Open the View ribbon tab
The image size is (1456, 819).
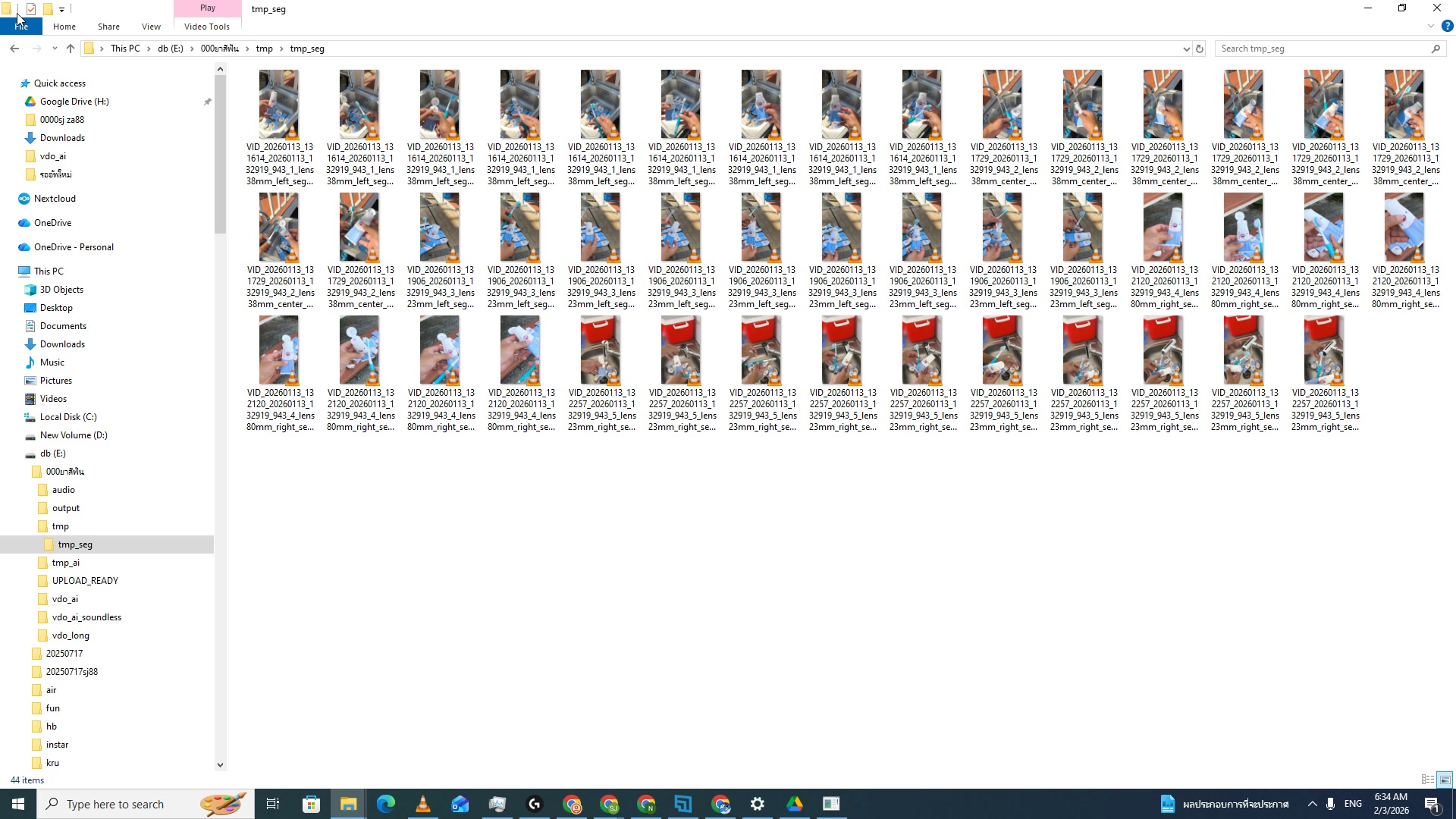coord(151,27)
